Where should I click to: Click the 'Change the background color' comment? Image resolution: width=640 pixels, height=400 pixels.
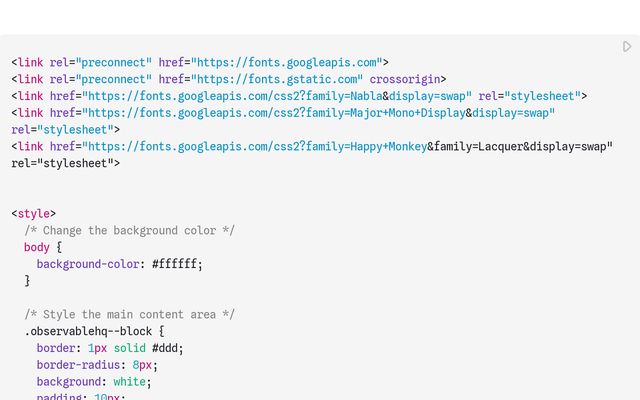tap(129, 231)
